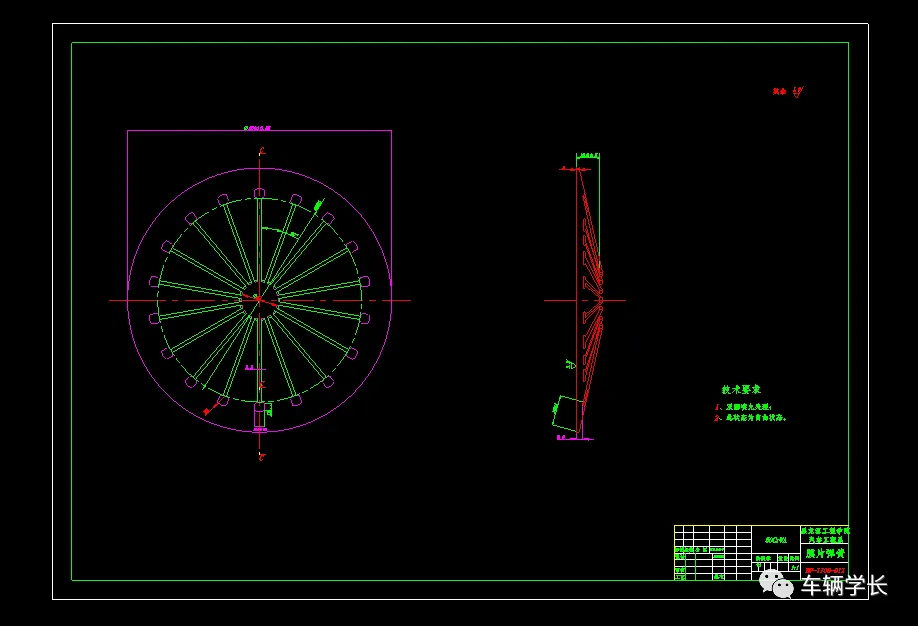Click the hub center of the diaphragm spring view
Image resolution: width=918 pixels, height=626 pixels.
(259, 300)
